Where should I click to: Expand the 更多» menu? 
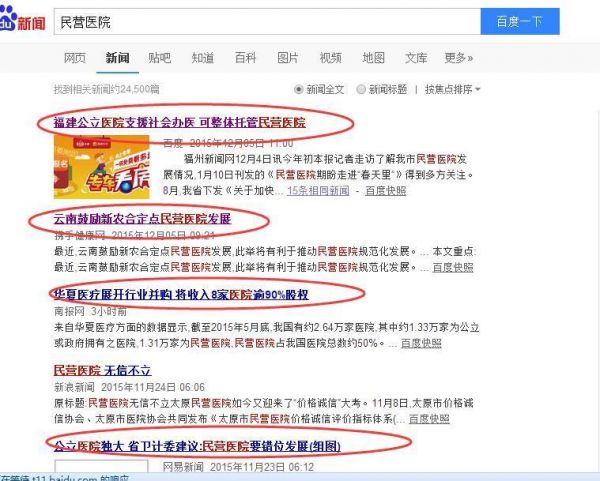point(459,58)
